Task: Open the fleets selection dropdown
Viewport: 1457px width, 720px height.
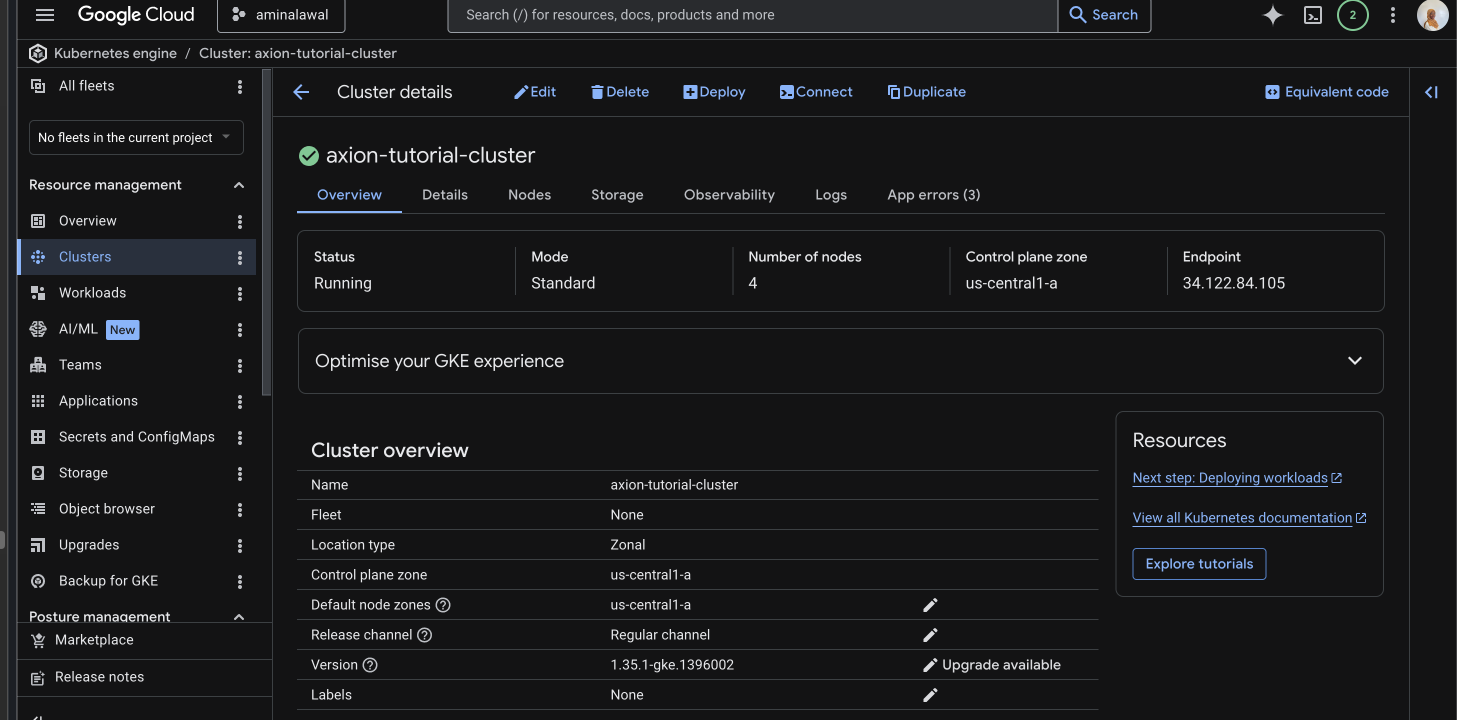Action: [x=136, y=137]
